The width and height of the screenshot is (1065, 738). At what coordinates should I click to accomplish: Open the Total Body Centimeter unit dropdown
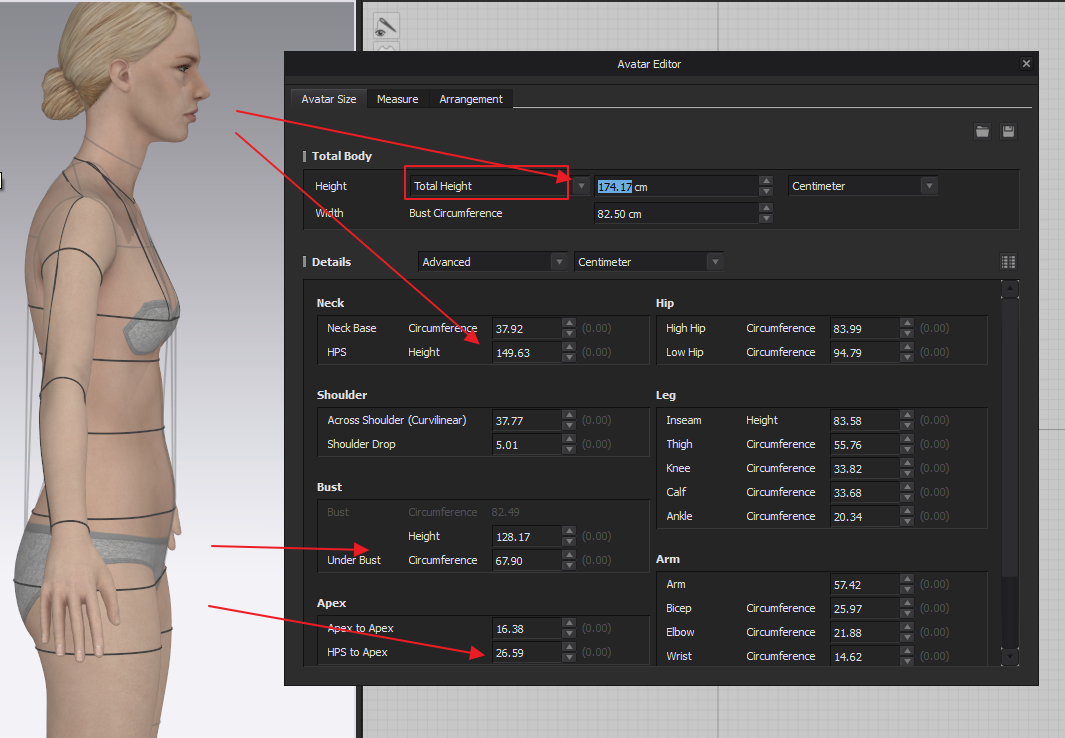tap(863, 185)
